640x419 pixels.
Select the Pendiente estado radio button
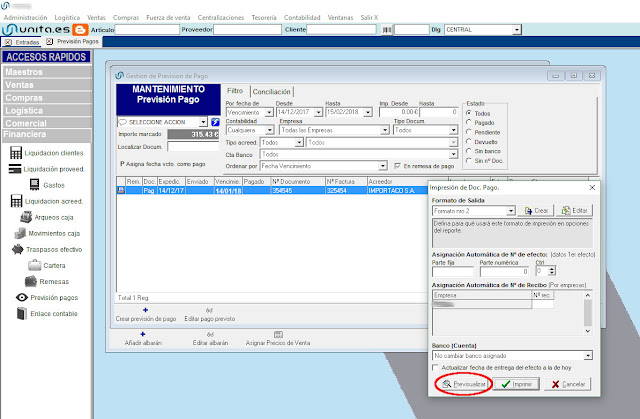[470, 132]
